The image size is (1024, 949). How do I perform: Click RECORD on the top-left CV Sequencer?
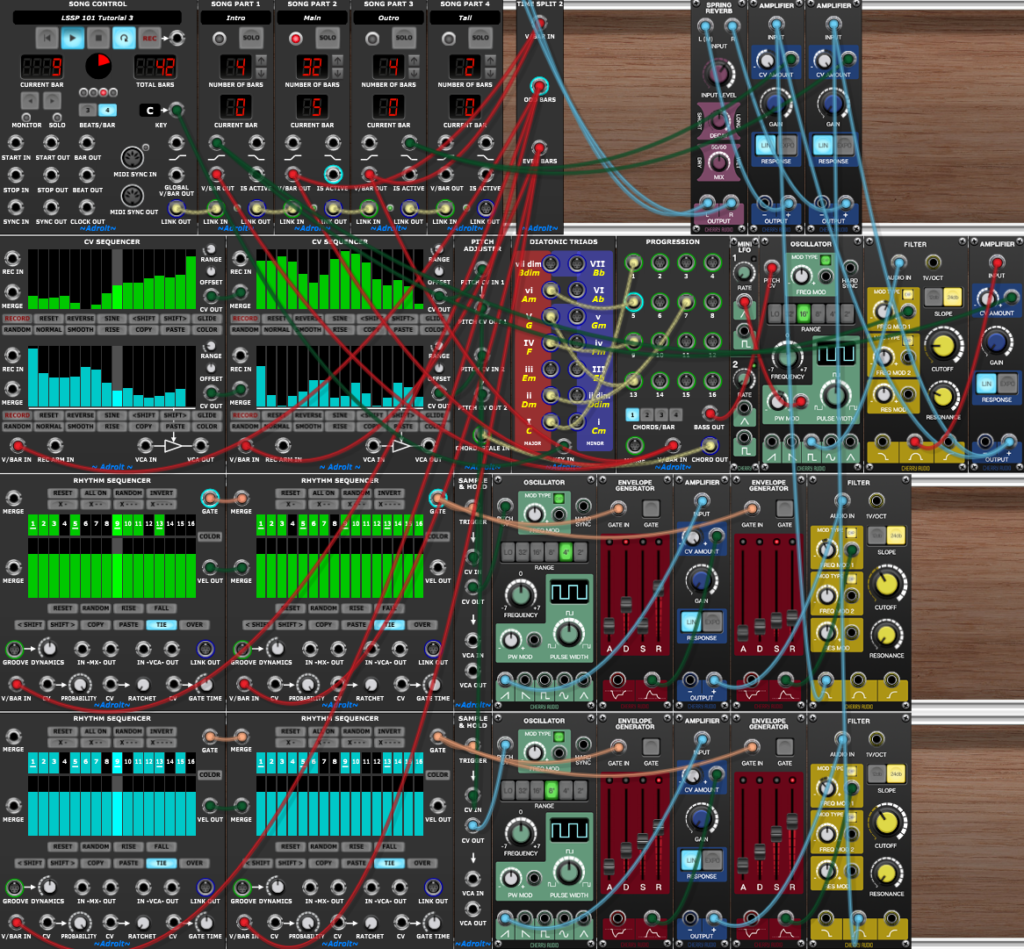[17, 319]
